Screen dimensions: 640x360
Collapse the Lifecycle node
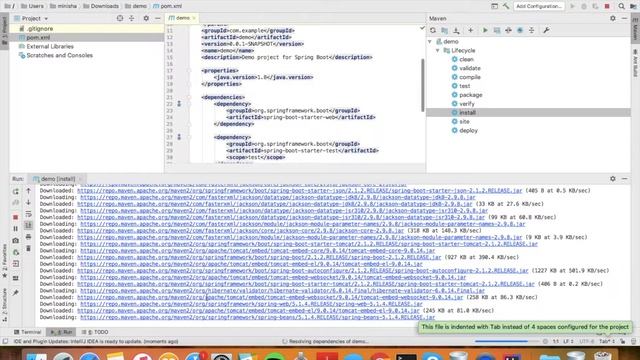pyautogui.click(x=438, y=51)
